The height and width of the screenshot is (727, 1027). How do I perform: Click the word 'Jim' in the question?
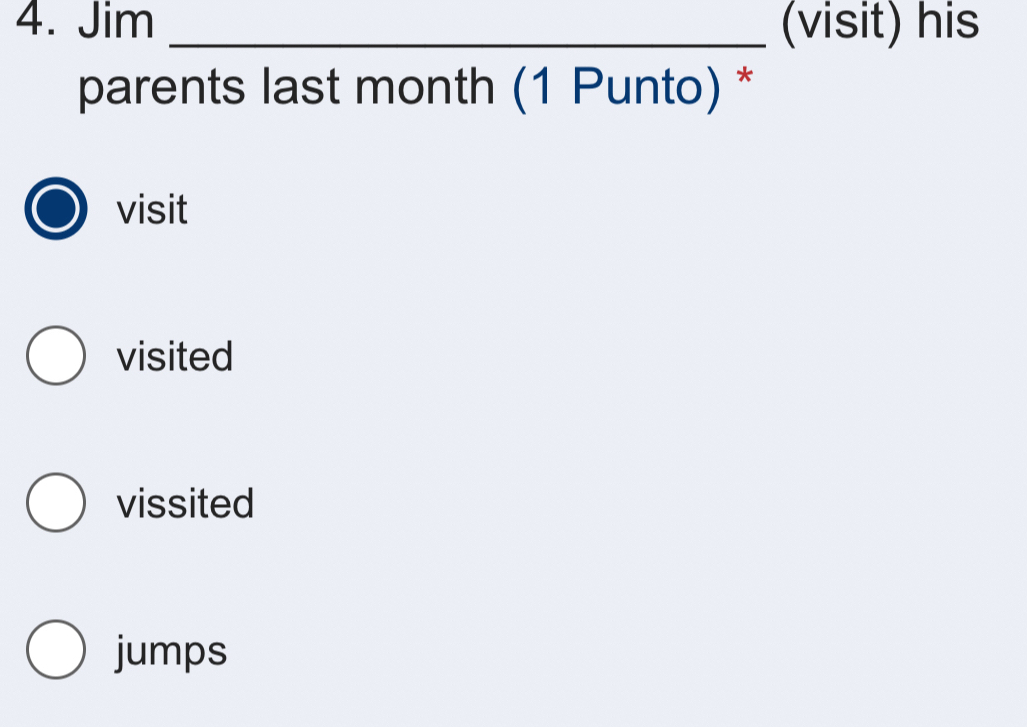117,20
